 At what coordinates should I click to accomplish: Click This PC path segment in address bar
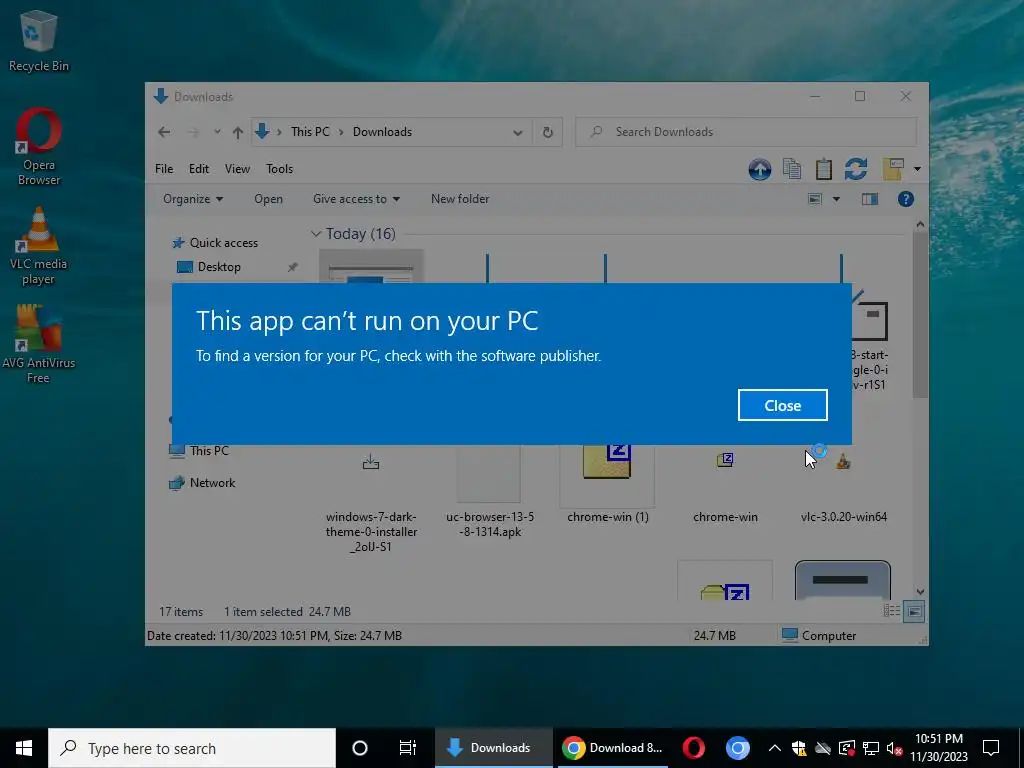[x=310, y=132]
